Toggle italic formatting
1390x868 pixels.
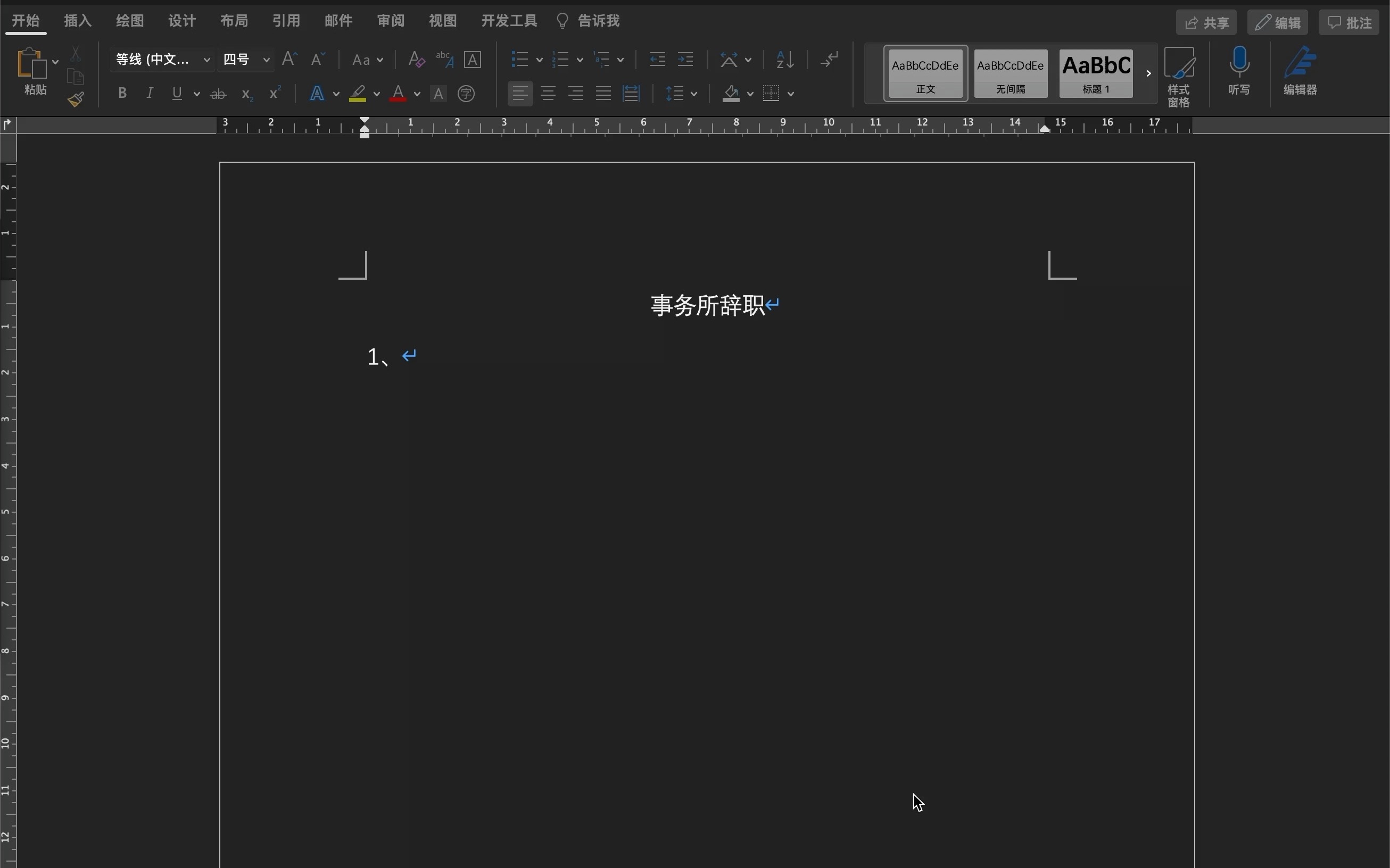click(150, 93)
